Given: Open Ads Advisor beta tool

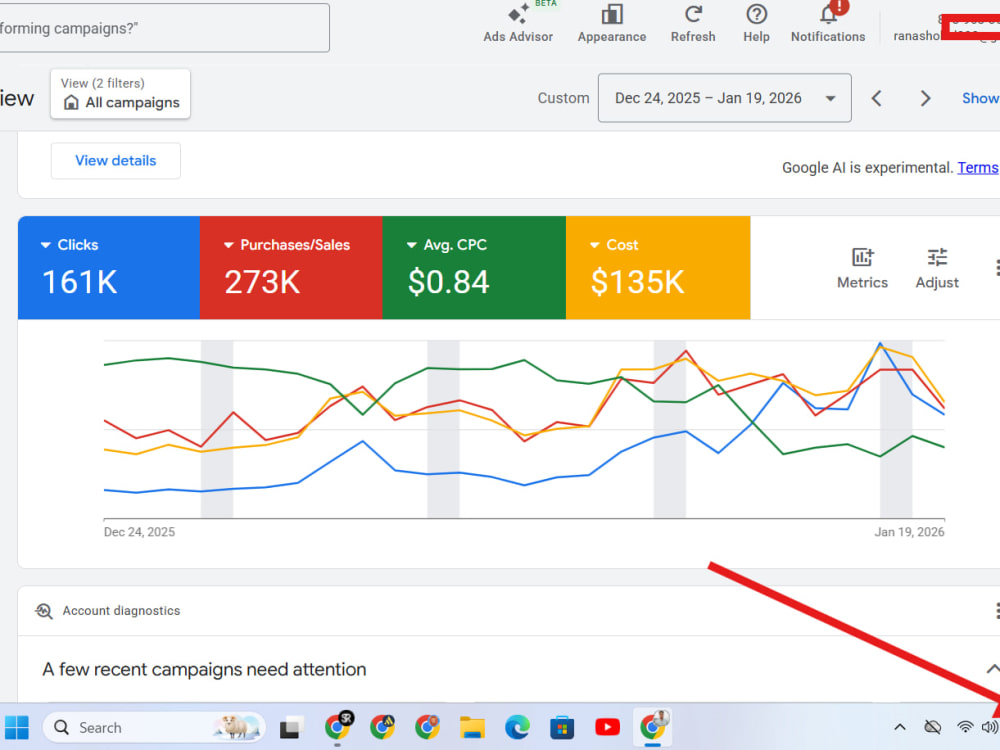Looking at the screenshot, I should (x=518, y=24).
